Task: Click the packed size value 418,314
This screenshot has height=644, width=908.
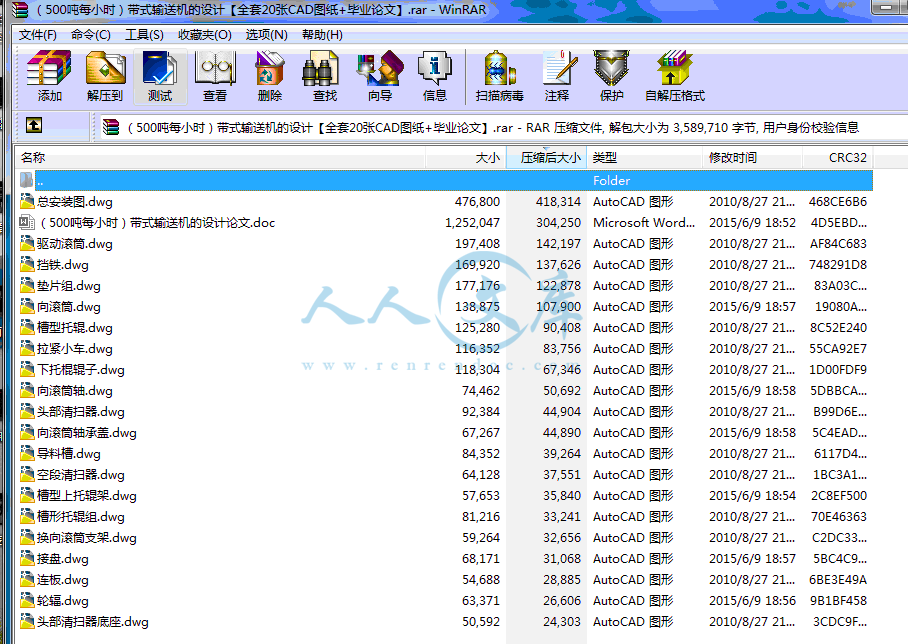Action: click(558, 202)
